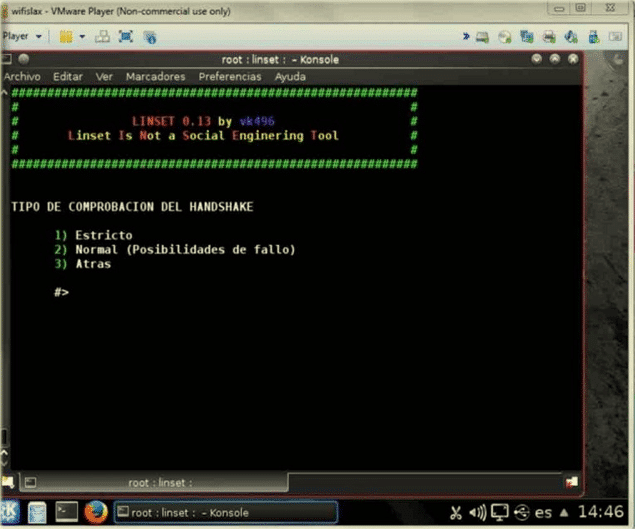Click the network adapter device icon
Screen dimensions: 635x529
point(526,37)
